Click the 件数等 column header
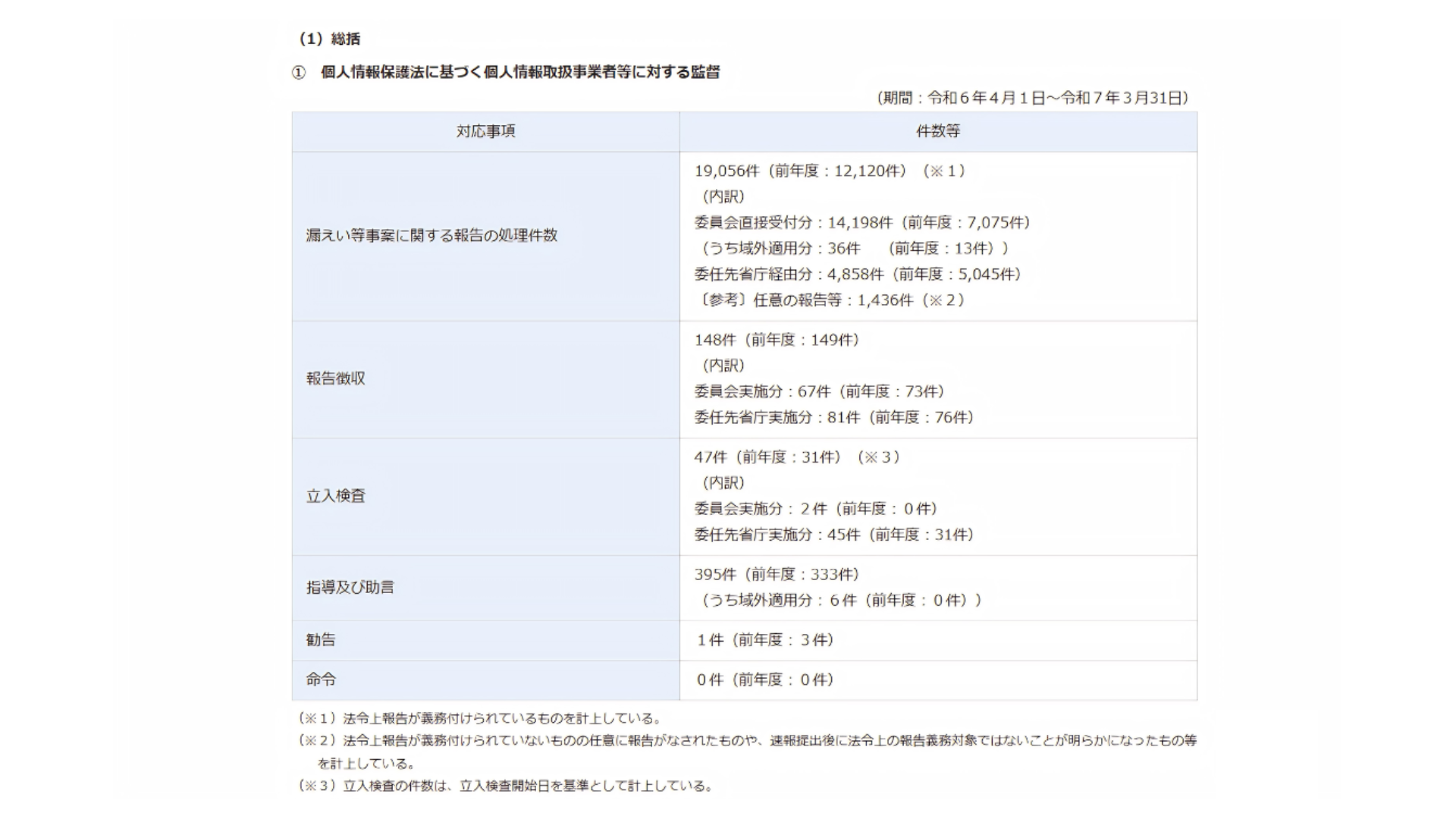This screenshot has width=1456, height=819. tap(938, 131)
